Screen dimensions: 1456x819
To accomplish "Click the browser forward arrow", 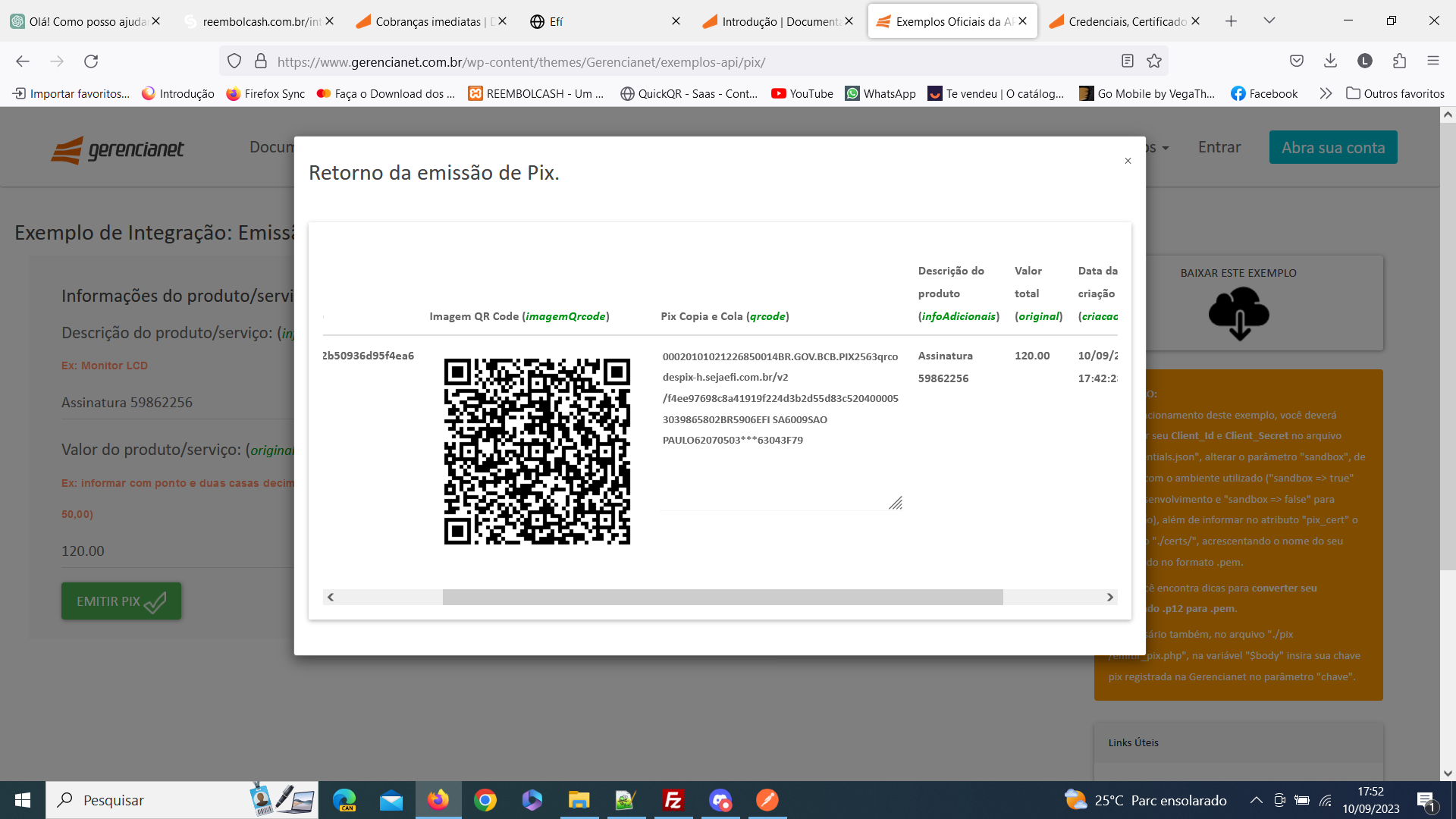I will (x=57, y=61).
